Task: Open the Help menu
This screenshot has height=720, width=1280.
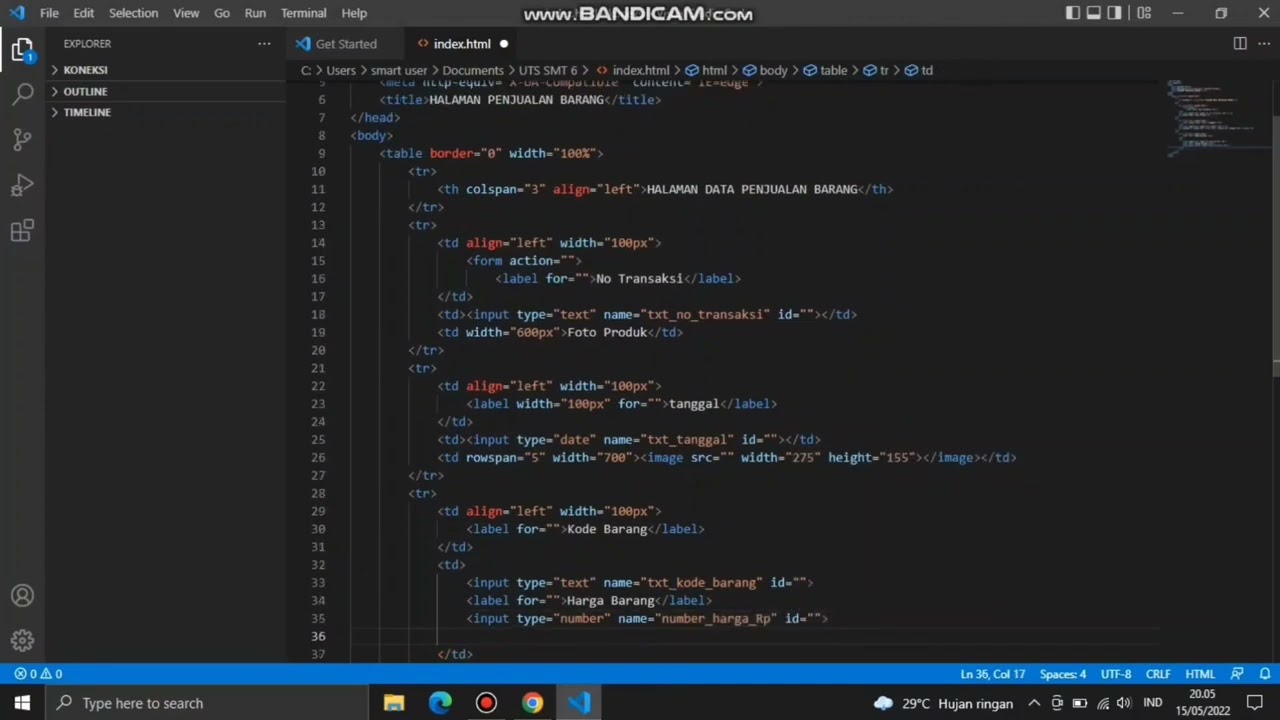Action: coord(354,13)
